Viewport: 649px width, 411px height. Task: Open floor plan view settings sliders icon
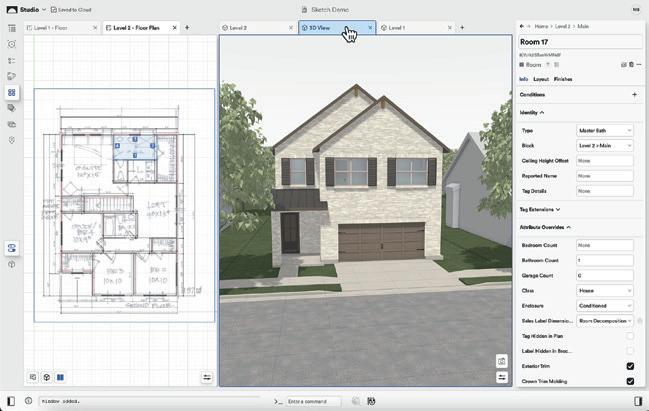207,377
